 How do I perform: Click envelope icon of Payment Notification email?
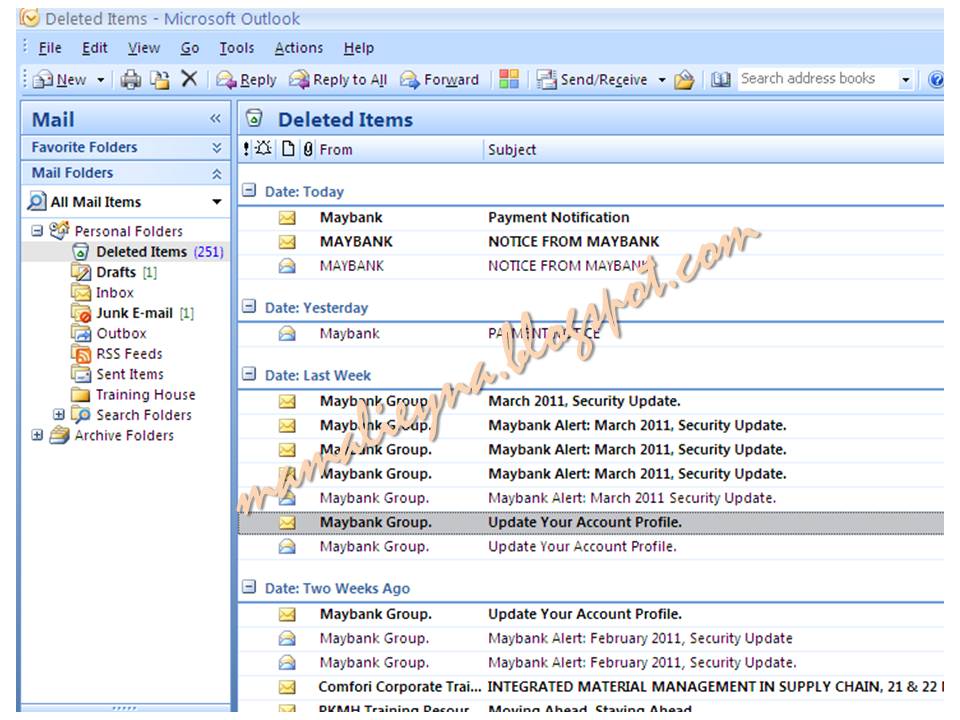click(287, 218)
